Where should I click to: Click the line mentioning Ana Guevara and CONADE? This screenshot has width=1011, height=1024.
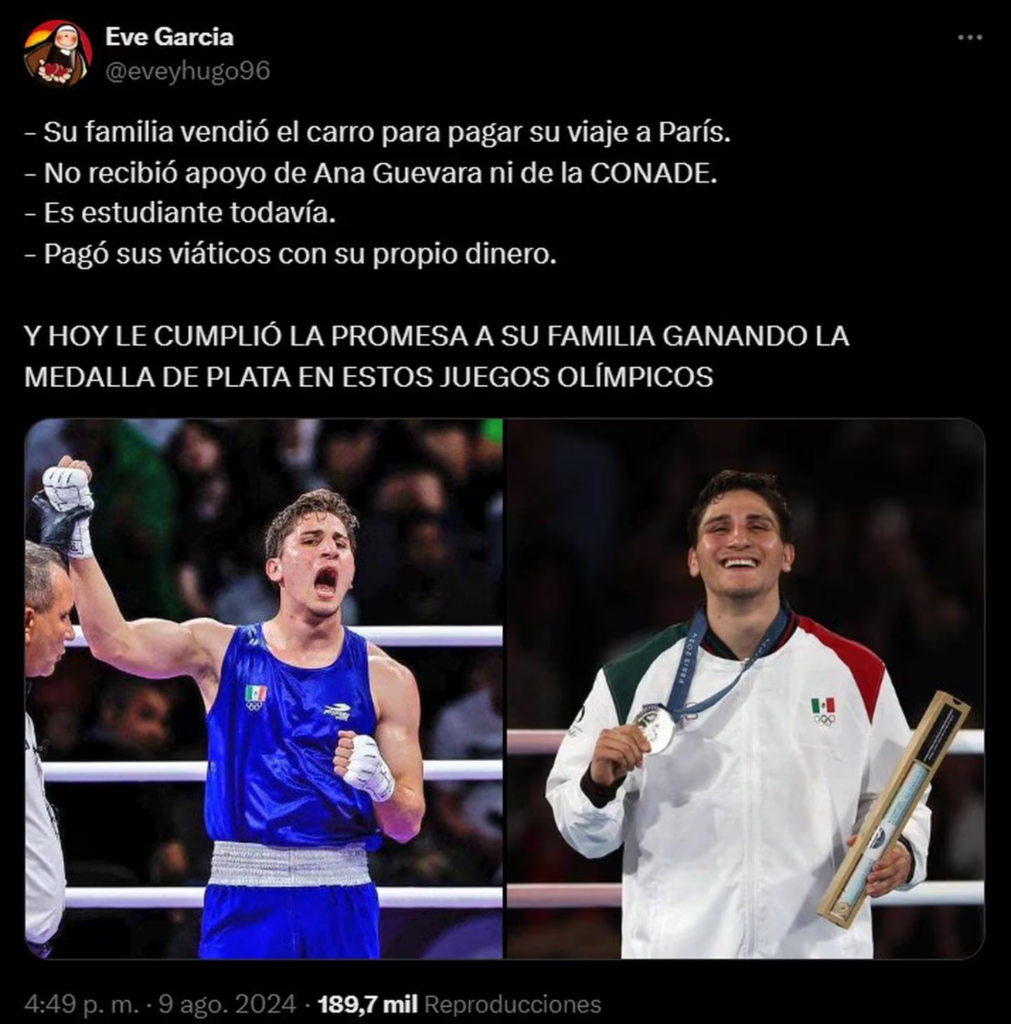371,173
